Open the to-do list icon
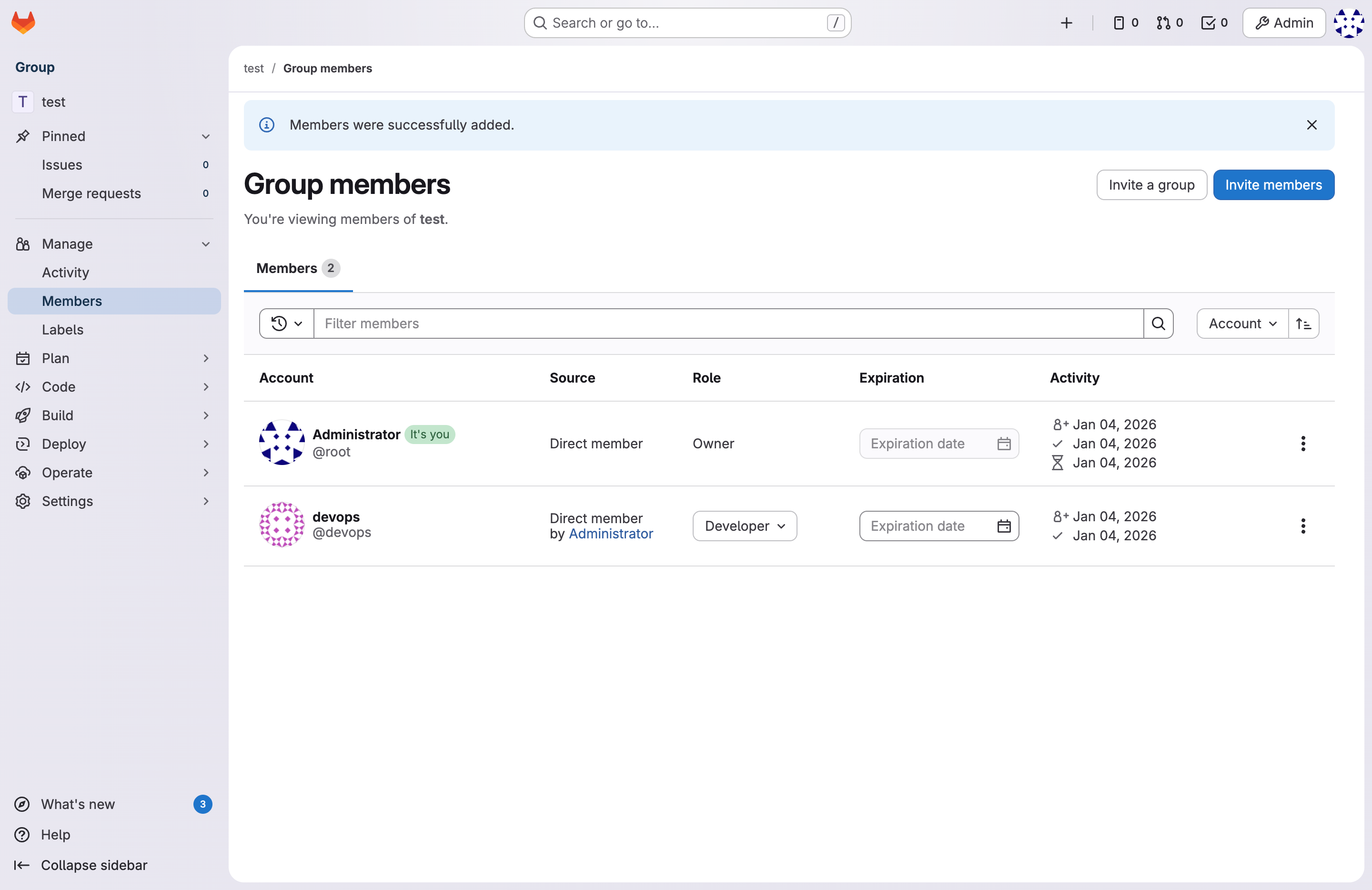Screen dimensions: 1372x890 (x=1213, y=22)
